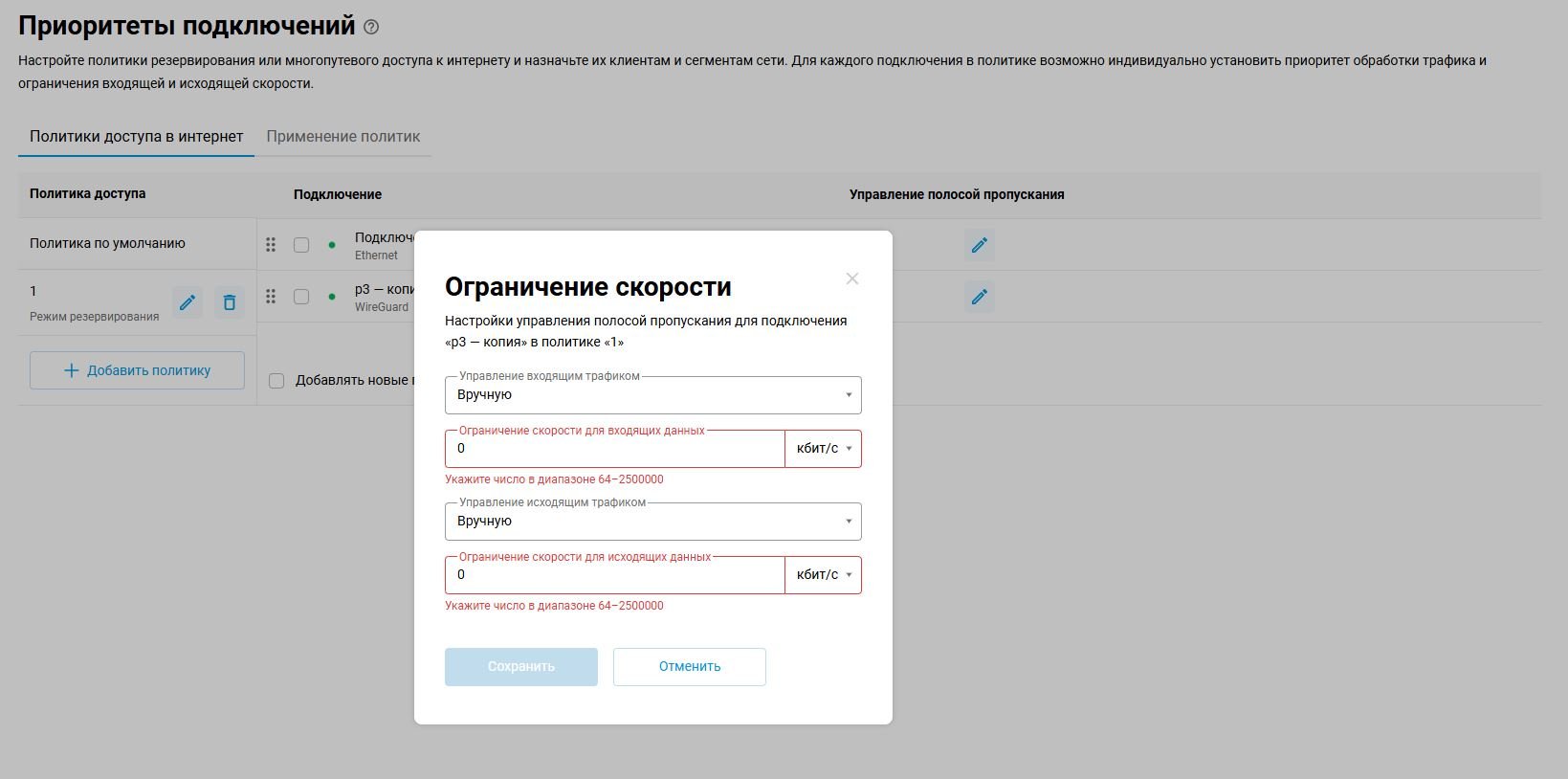Delete policy 1 using trash icon

(x=230, y=302)
